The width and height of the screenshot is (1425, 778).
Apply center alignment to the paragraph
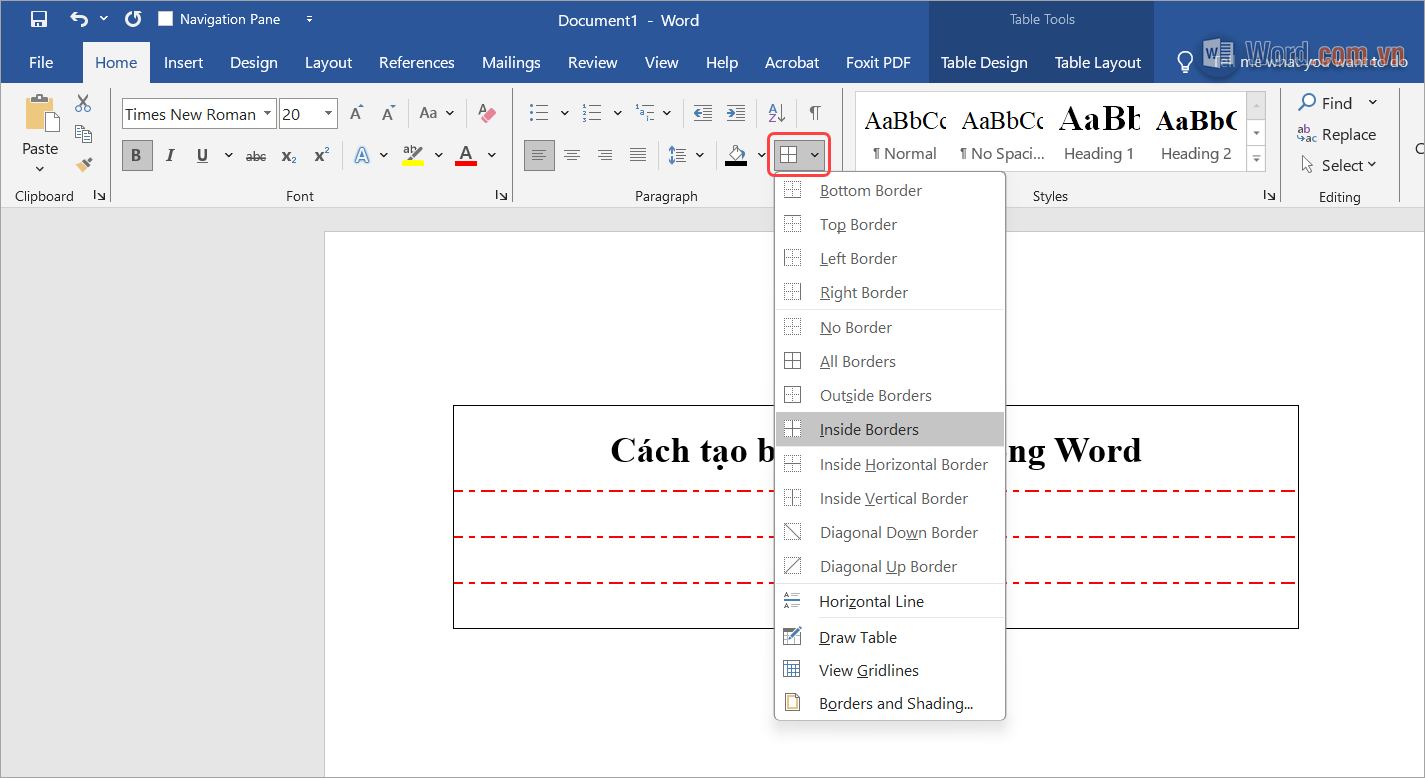(x=571, y=155)
